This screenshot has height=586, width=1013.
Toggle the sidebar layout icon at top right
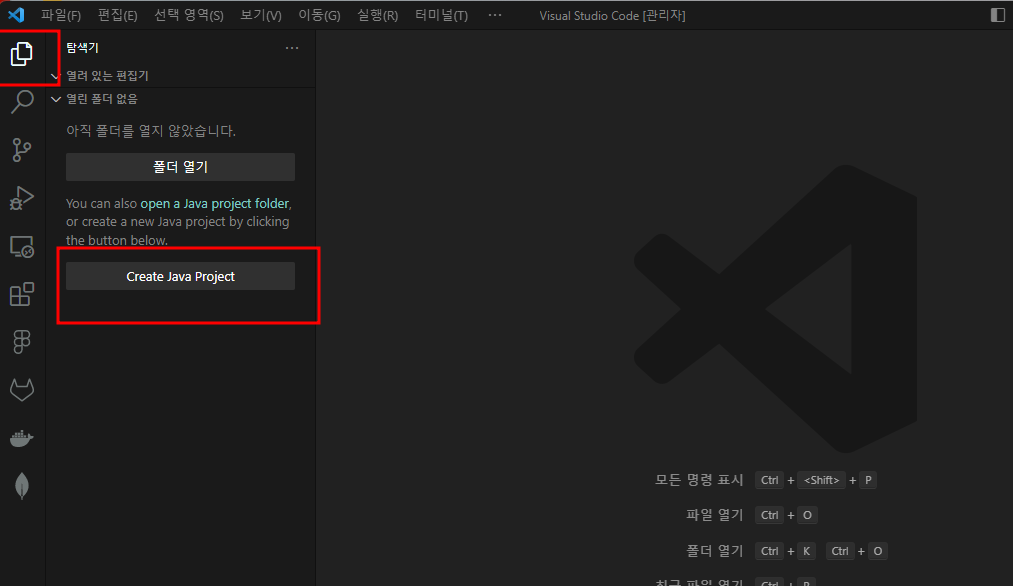[x=997, y=15]
